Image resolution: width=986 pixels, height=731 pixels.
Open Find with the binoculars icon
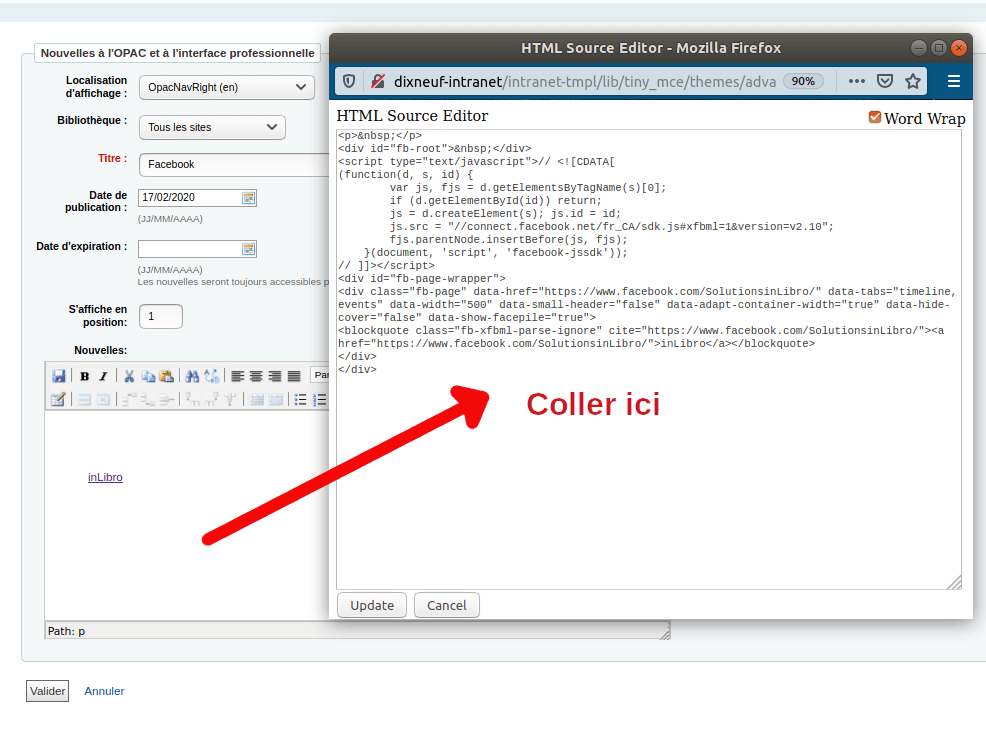(192, 376)
